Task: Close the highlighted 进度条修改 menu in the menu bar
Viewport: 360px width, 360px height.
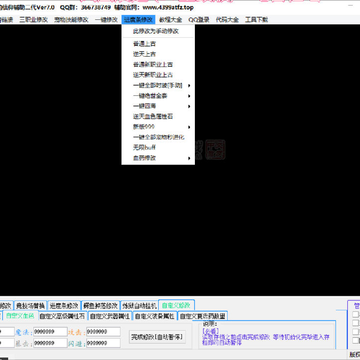Action: tap(138, 20)
